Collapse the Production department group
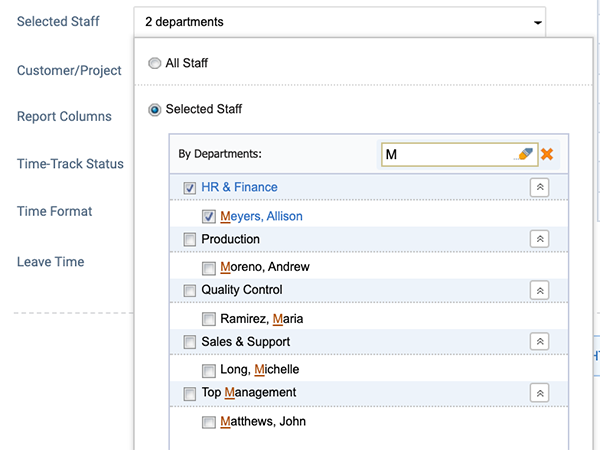600x450 pixels. [x=540, y=239]
